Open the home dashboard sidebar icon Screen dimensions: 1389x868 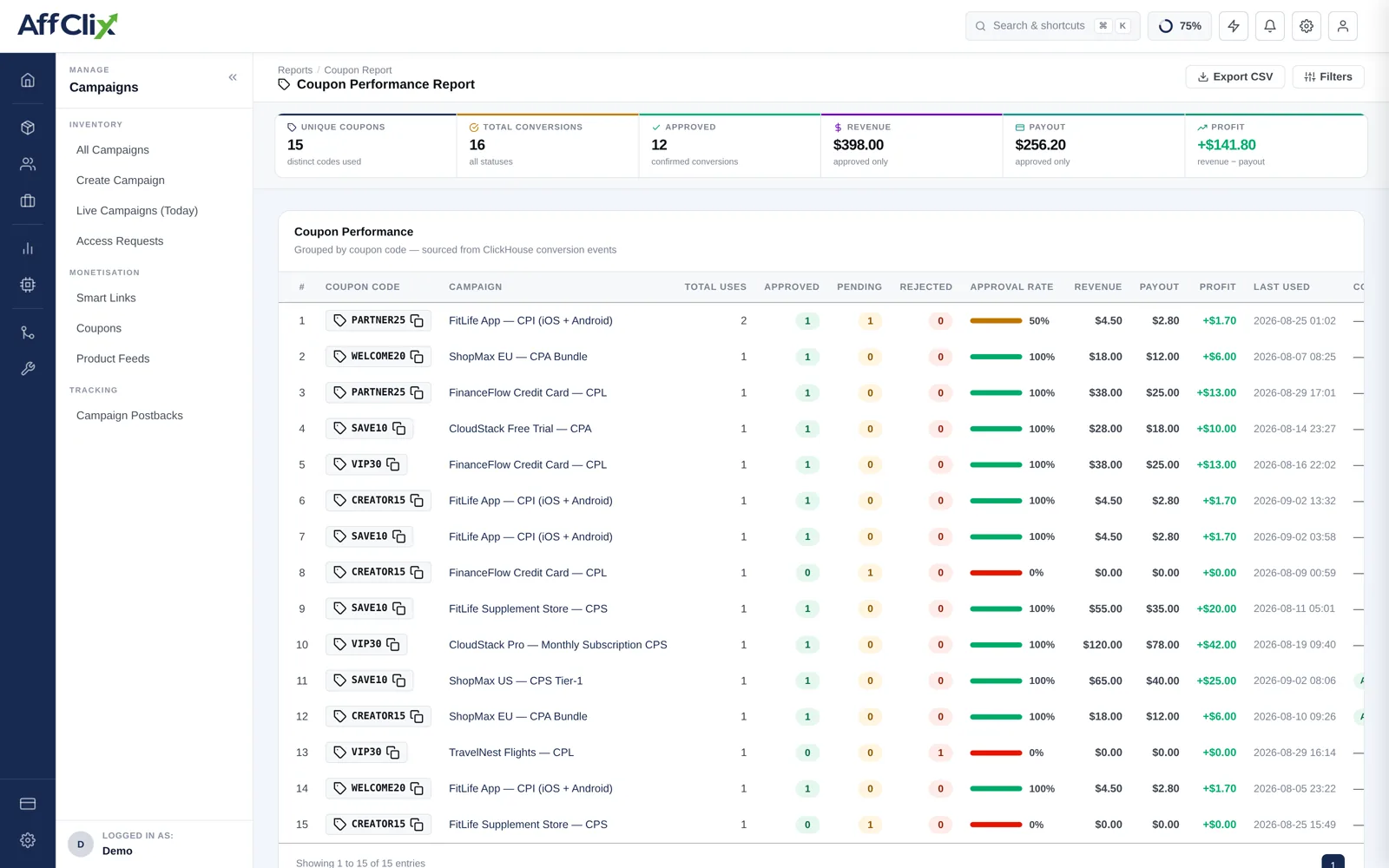(x=28, y=80)
